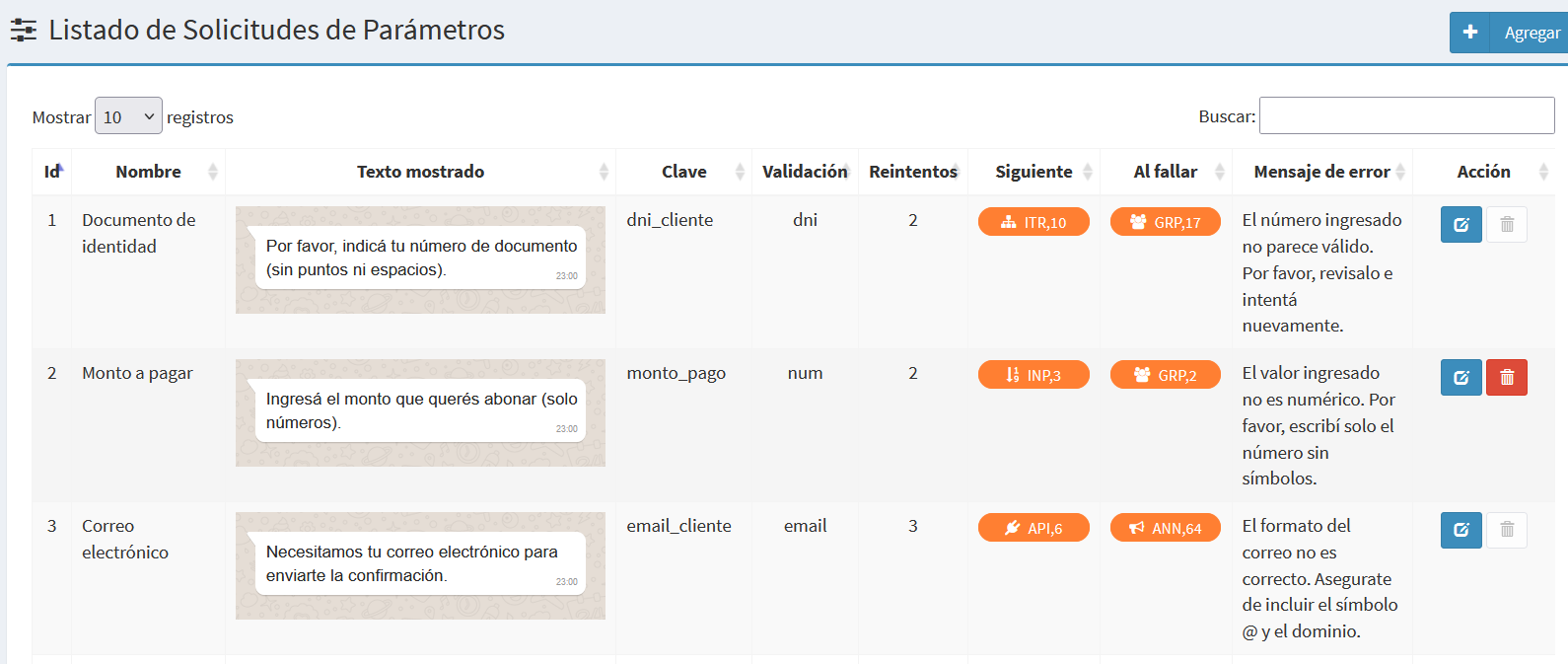Sort by the Al fallar column header

1166,172
